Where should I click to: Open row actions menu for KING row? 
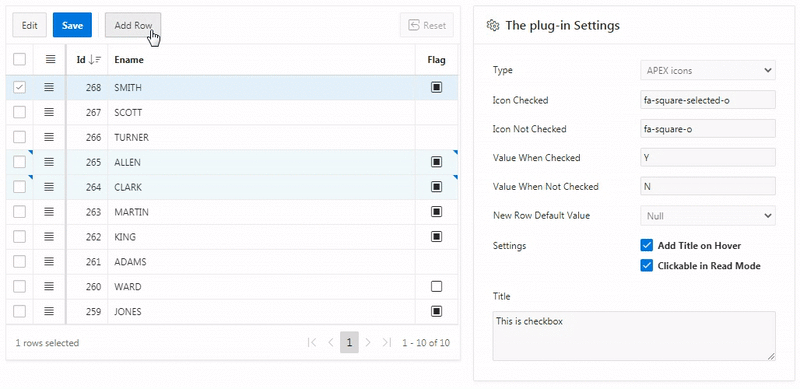[x=49, y=237]
